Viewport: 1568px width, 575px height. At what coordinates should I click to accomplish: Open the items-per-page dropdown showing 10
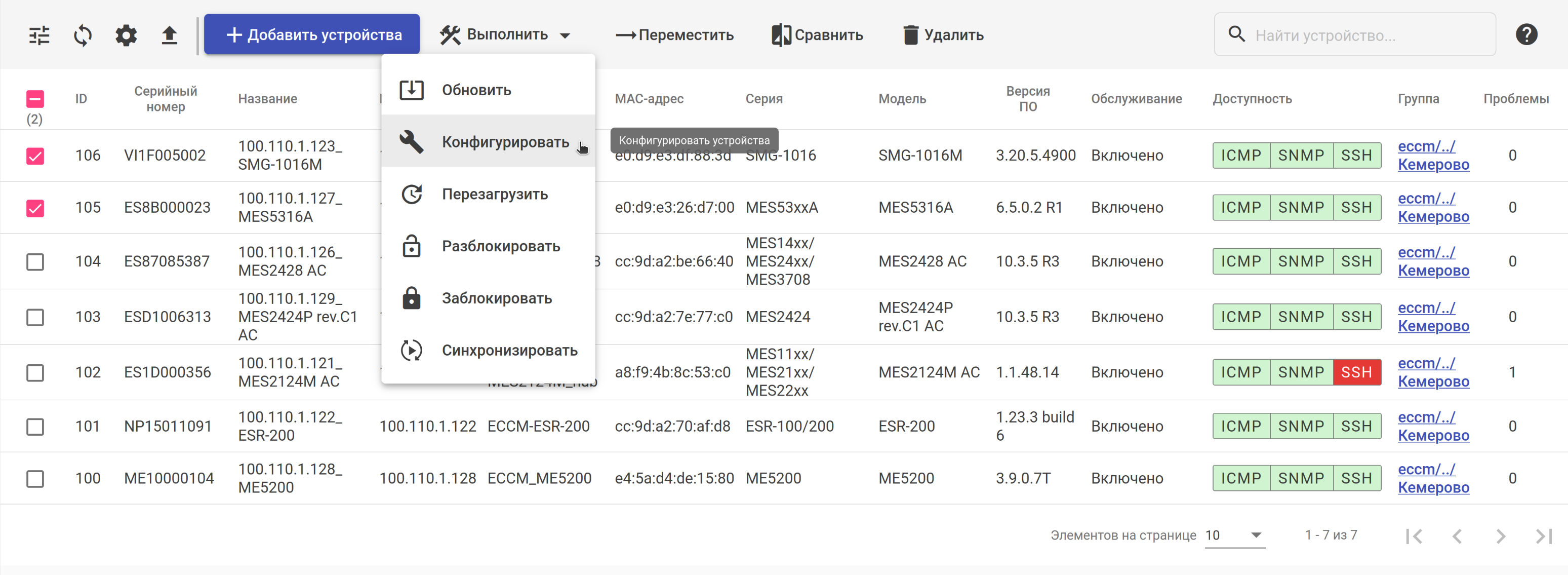(1234, 535)
